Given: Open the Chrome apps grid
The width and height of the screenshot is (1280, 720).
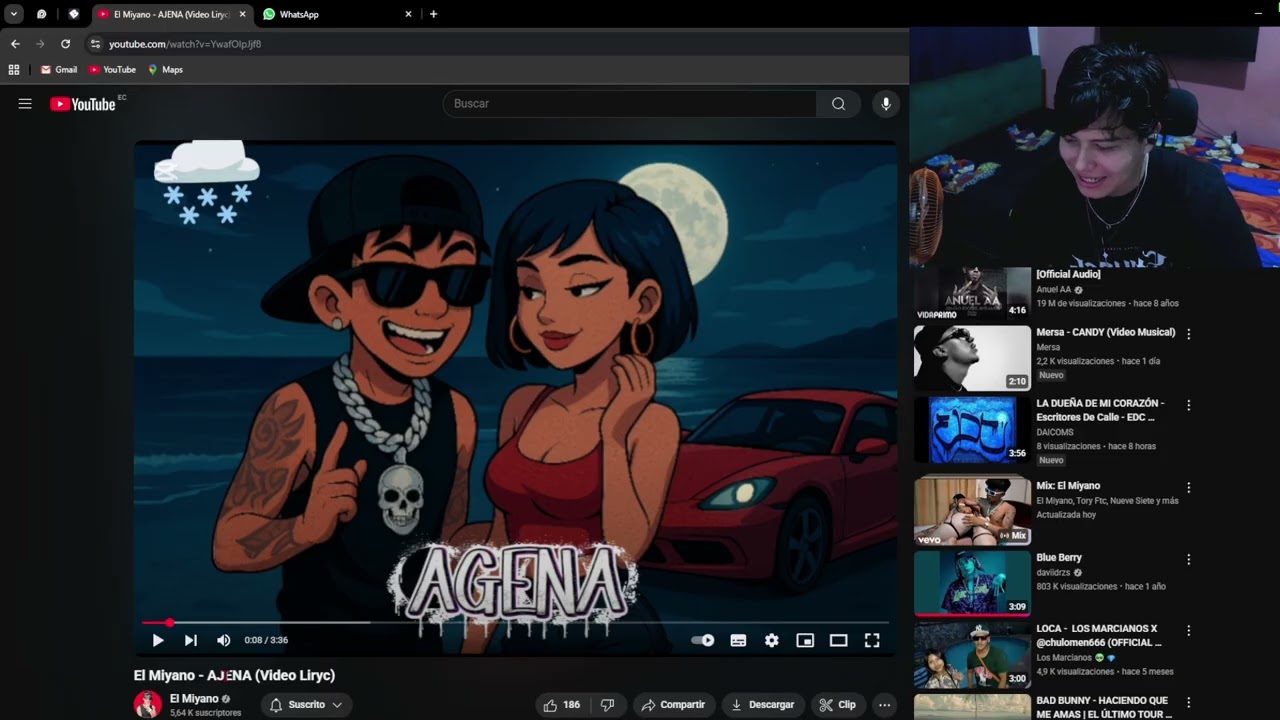Looking at the screenshot, I should [x=14, y=70].
